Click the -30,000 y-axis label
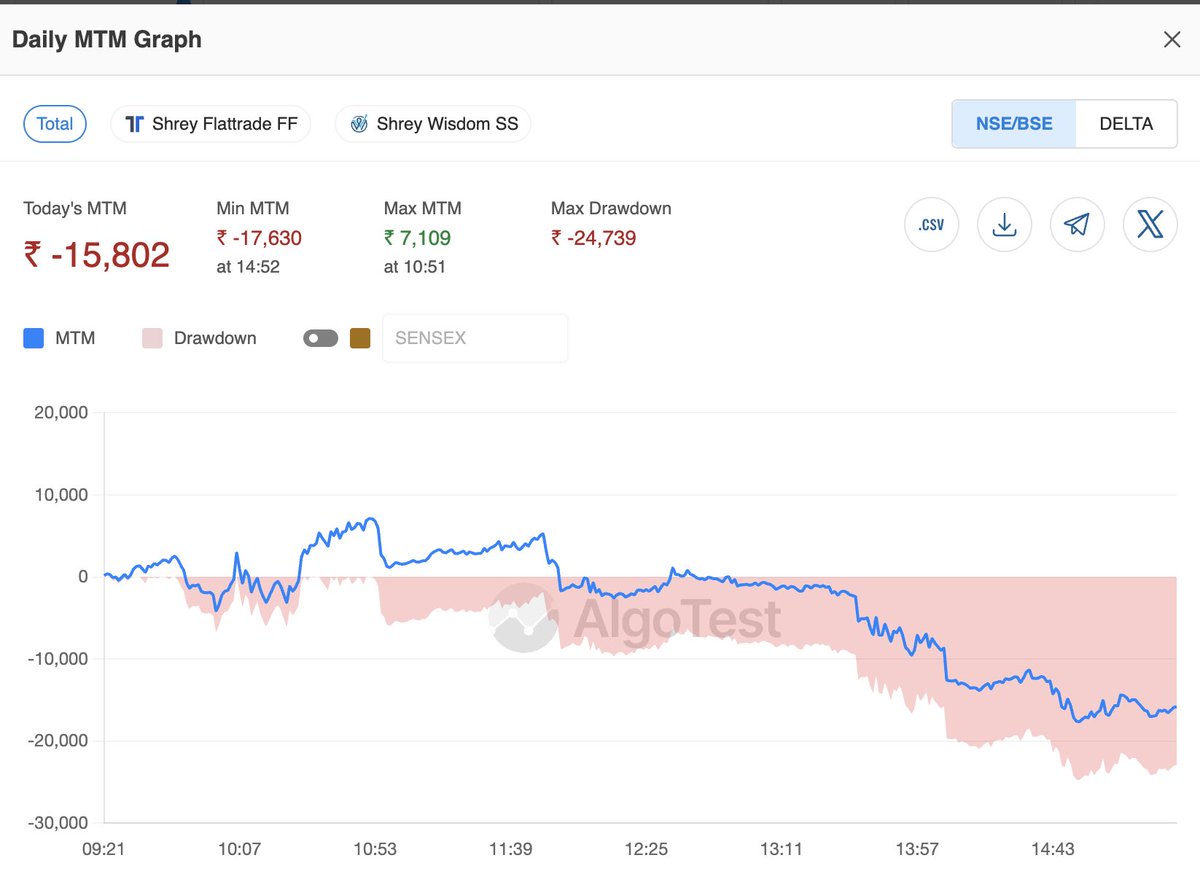This screenshot has width=1200, height=882. 56,823
